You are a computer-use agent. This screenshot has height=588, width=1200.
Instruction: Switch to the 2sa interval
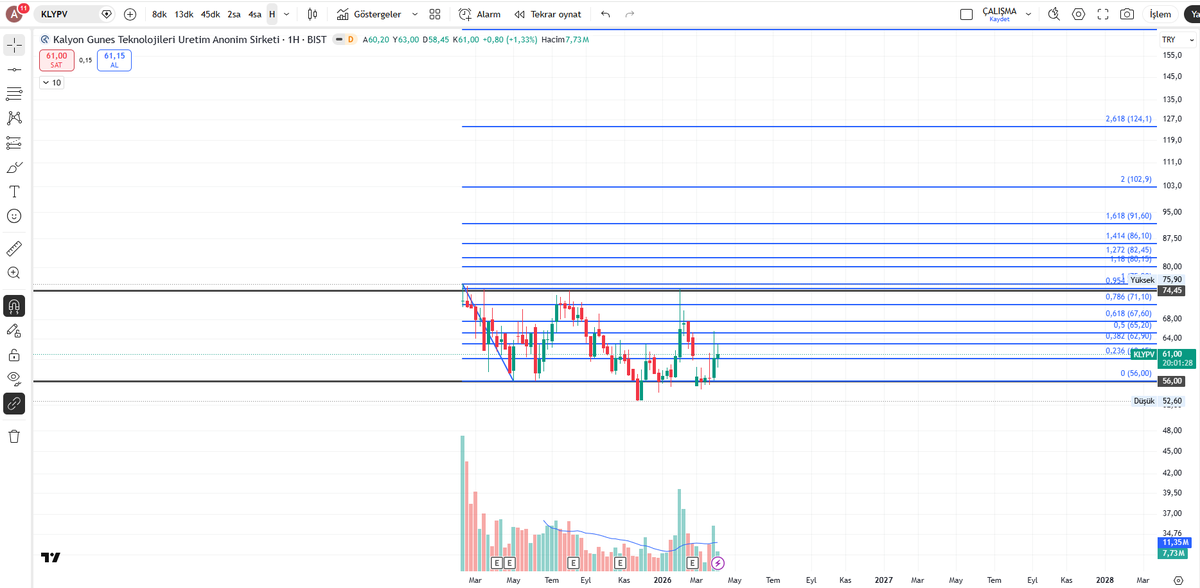pos(234,14)
